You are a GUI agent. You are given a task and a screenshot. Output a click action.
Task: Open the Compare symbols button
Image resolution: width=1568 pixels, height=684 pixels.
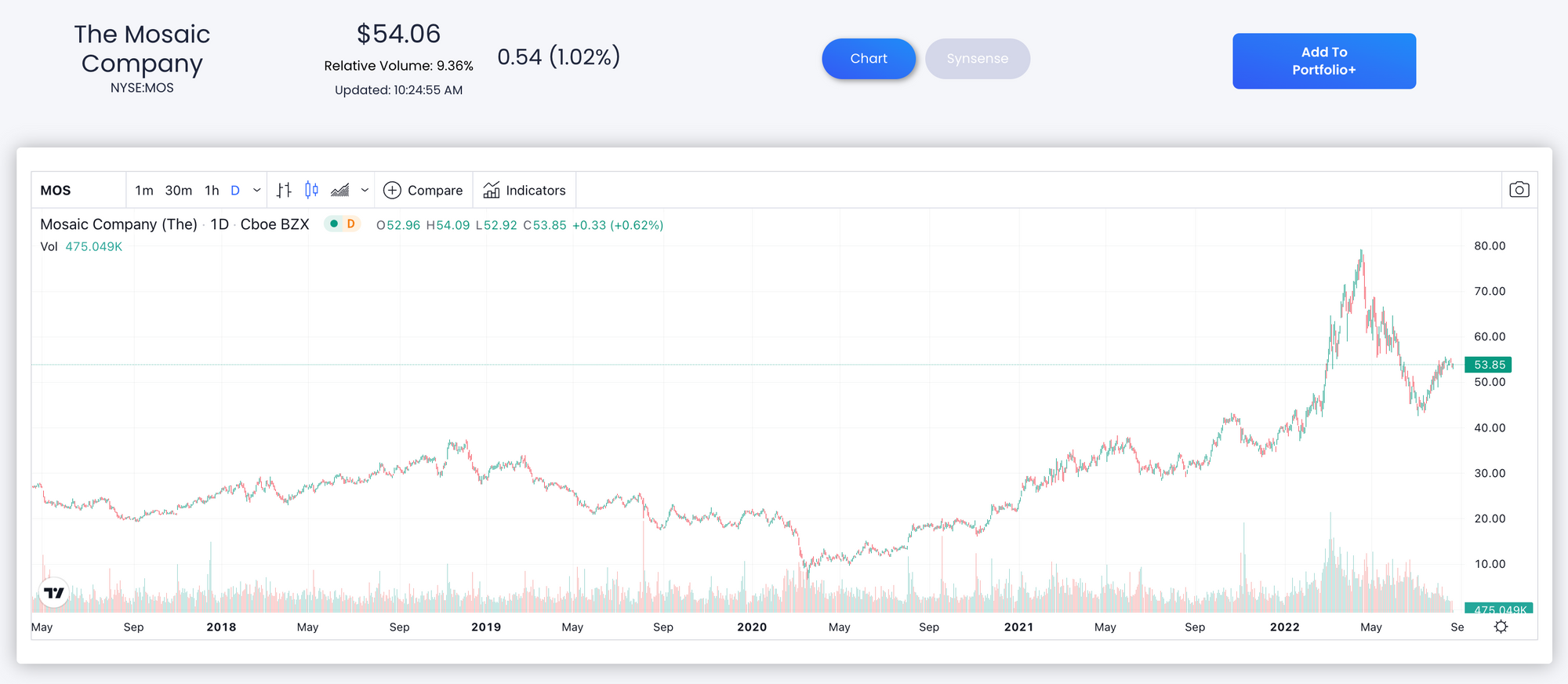click(423, 190)
